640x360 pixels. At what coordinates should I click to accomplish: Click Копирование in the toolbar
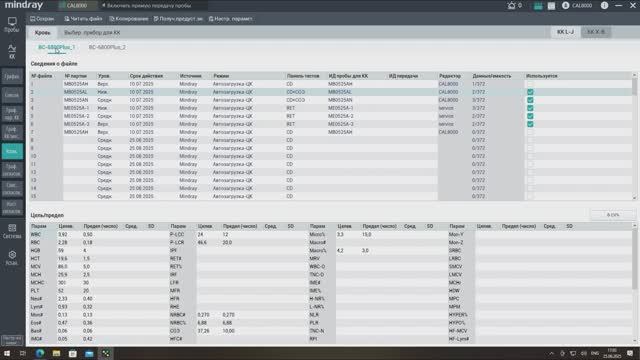pyautogui.click(x=129, y=19)
